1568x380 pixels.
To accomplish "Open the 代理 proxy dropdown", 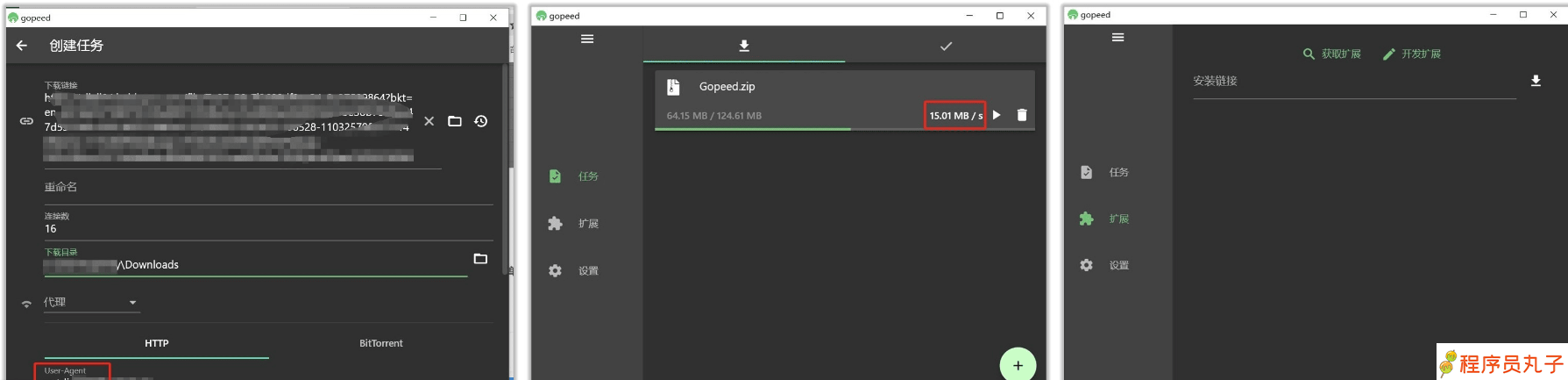I will 91,302.
